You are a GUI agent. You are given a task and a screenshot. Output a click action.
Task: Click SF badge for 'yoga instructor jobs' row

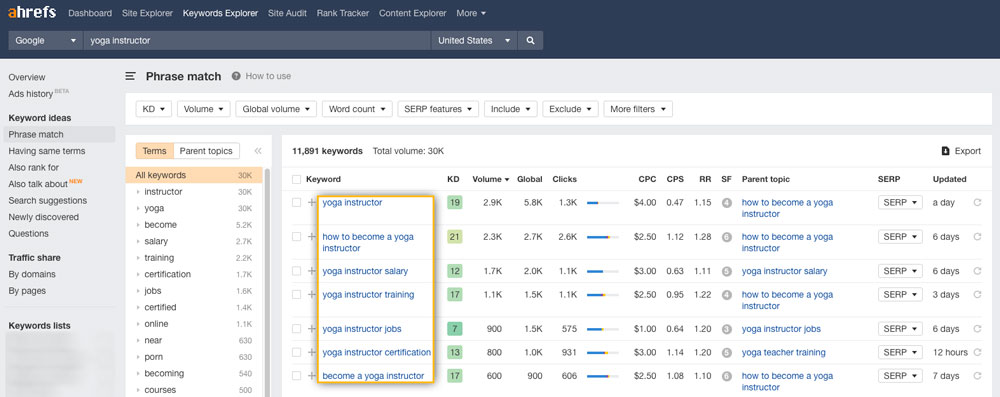(x=726, y=329)
